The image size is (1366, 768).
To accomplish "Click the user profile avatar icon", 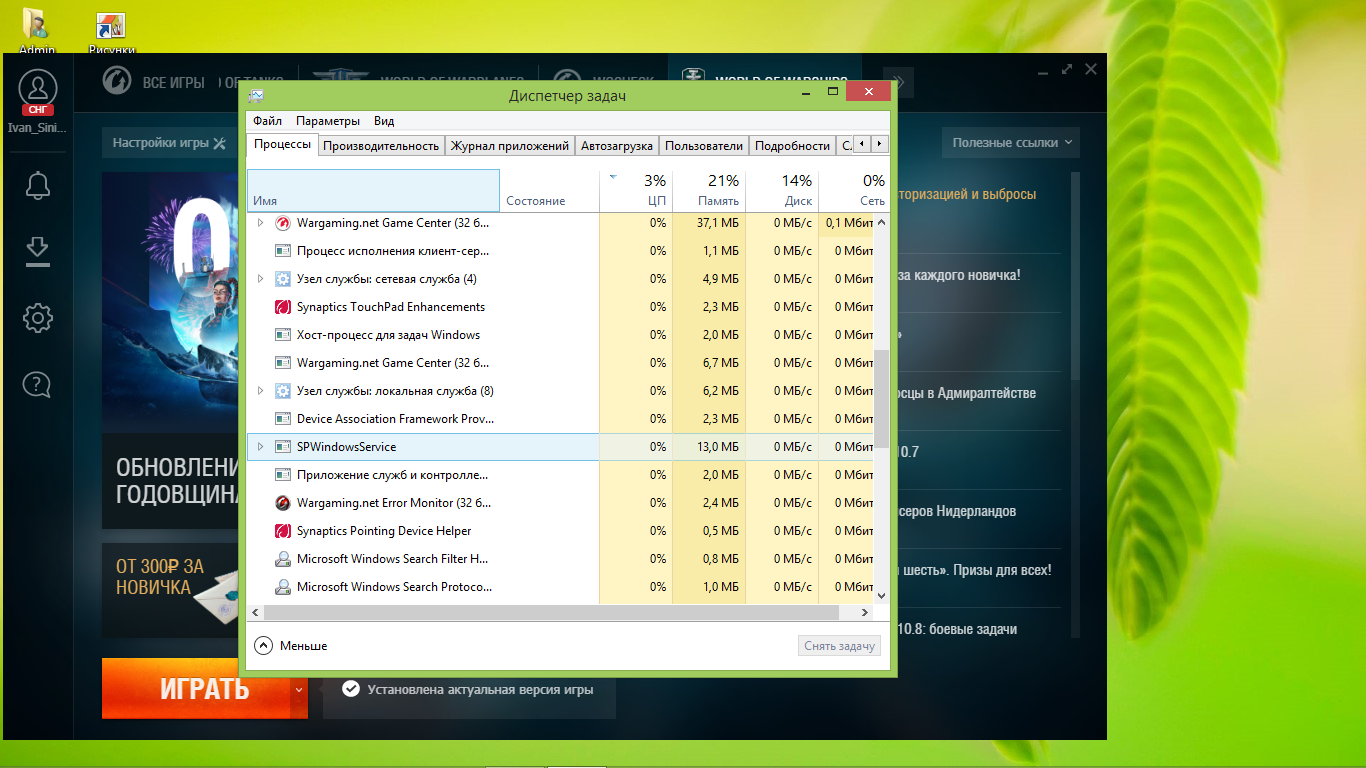I will click(38, 88).
